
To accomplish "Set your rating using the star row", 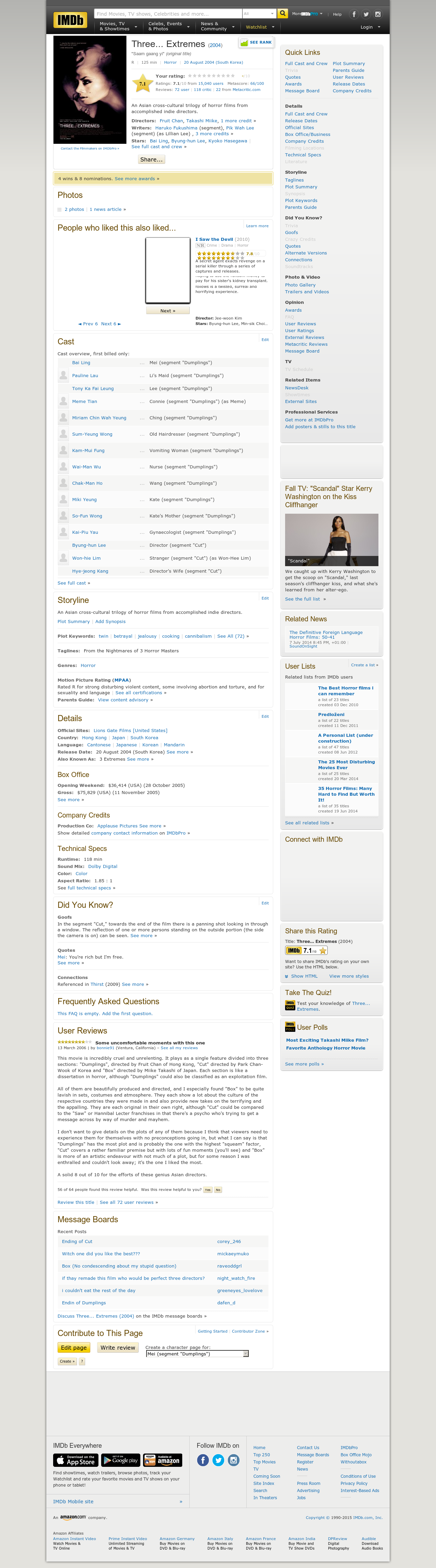I will [211, 76].
